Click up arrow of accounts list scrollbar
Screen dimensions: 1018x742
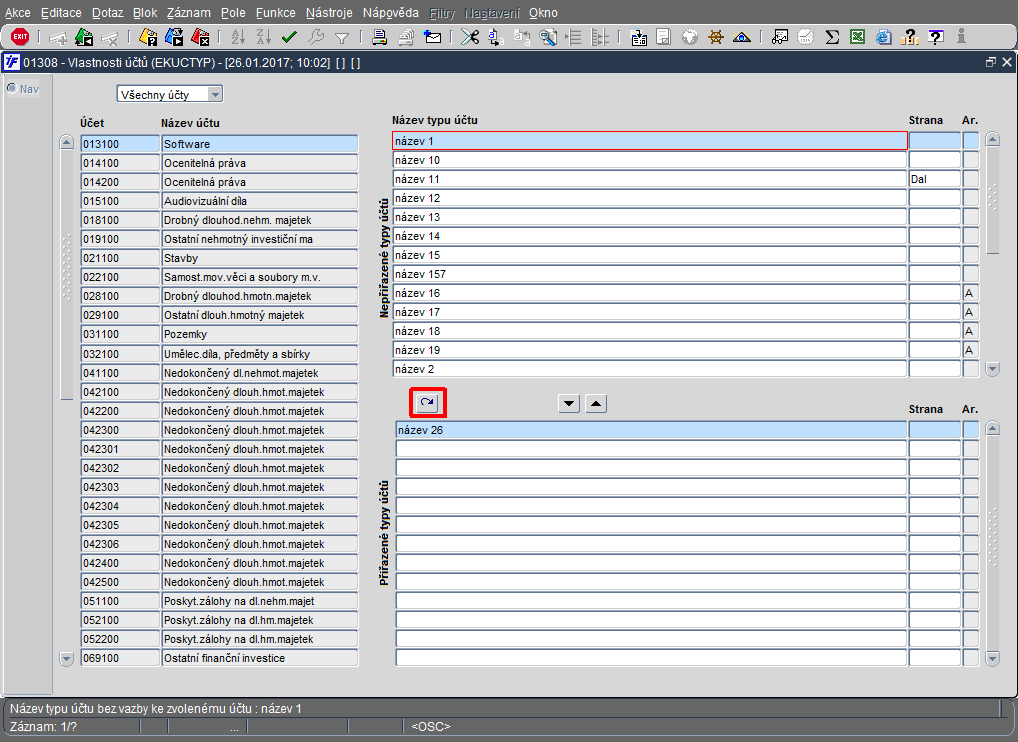pos(66,142)
